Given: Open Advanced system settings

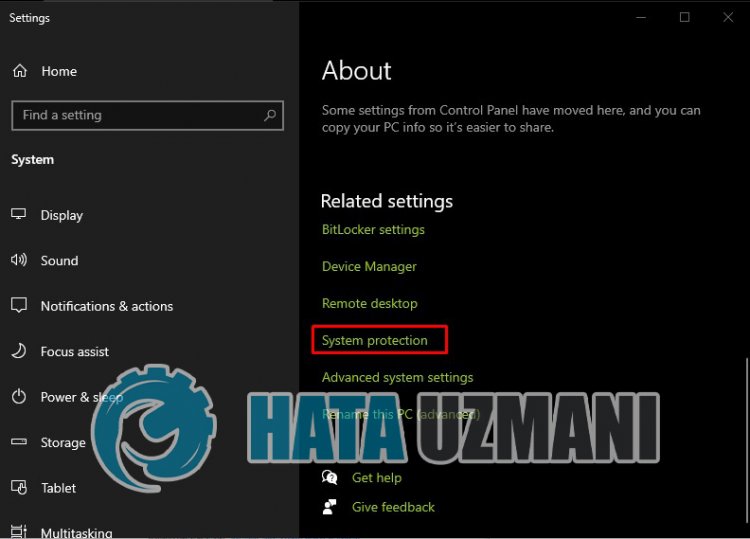Looking at the screenshot, I should click(x=397, y=377).
